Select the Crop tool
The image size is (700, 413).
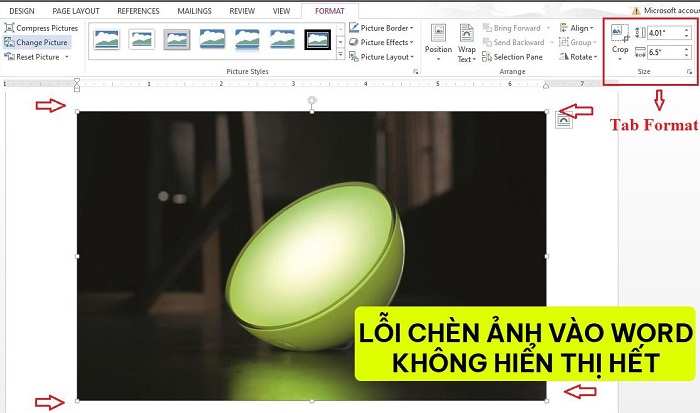point(620,38)
